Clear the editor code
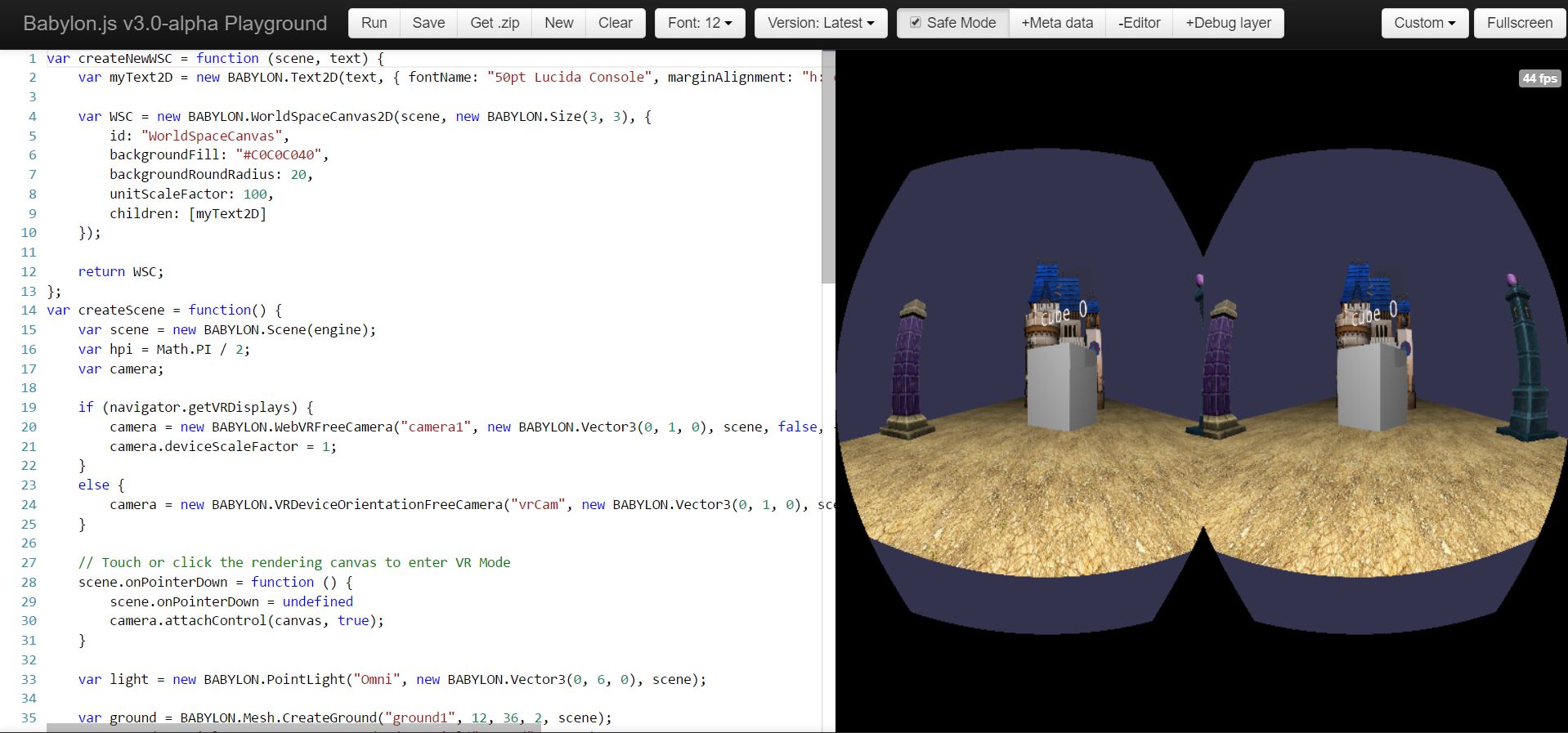 [615, 23]
